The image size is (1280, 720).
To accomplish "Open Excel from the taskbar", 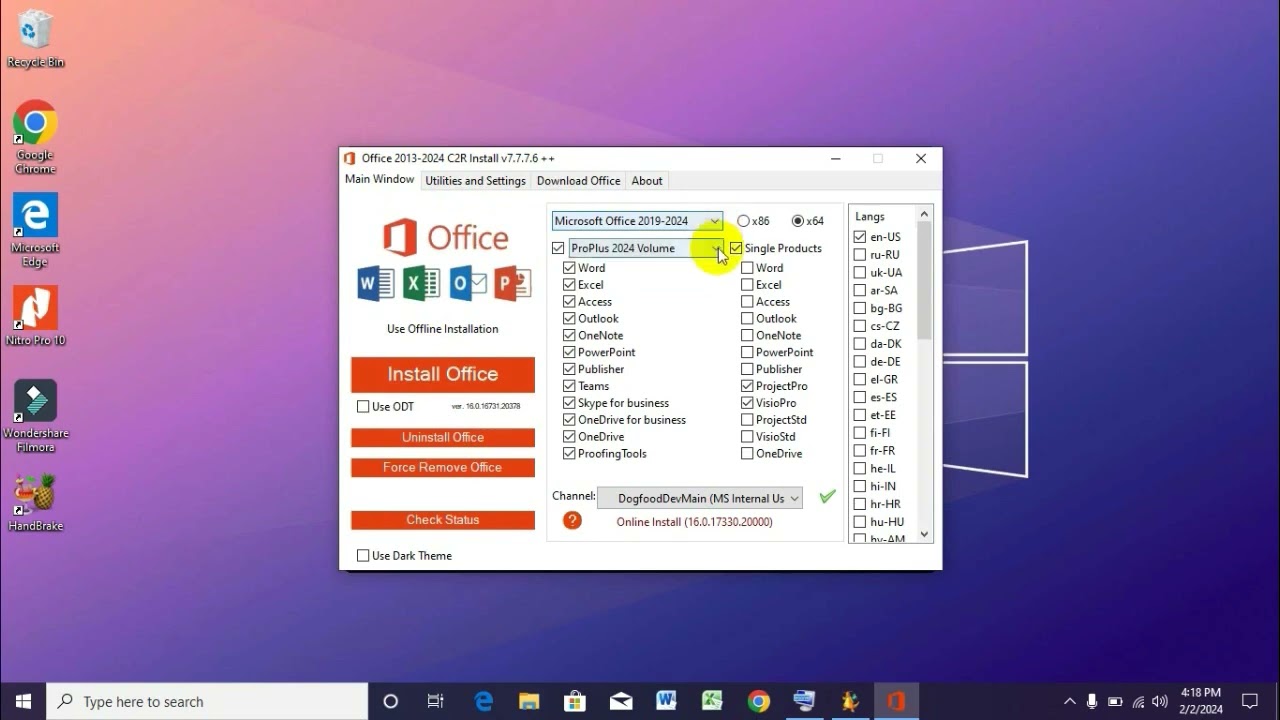I will pyautogui.click(x=713, y=701).
